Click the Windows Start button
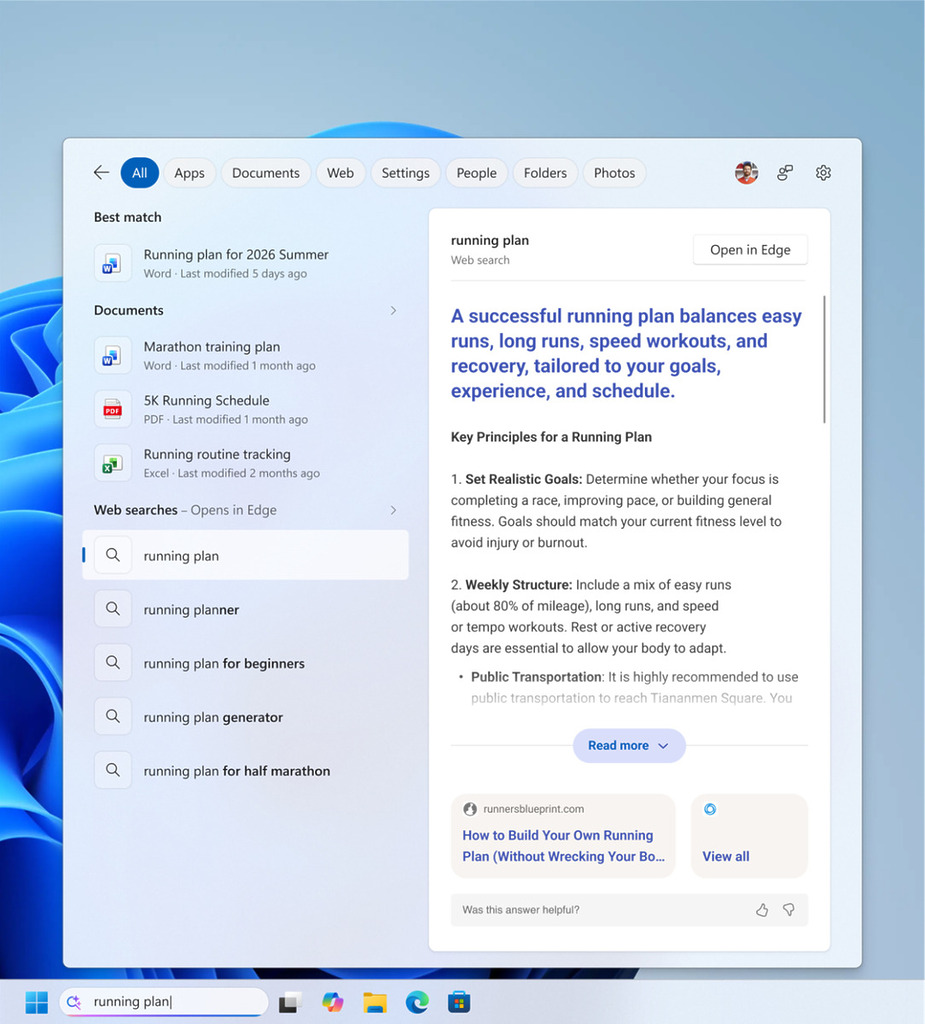The height and width of the screenshot is (1024, 925). pyautogui.click(x=37, y=1002)
